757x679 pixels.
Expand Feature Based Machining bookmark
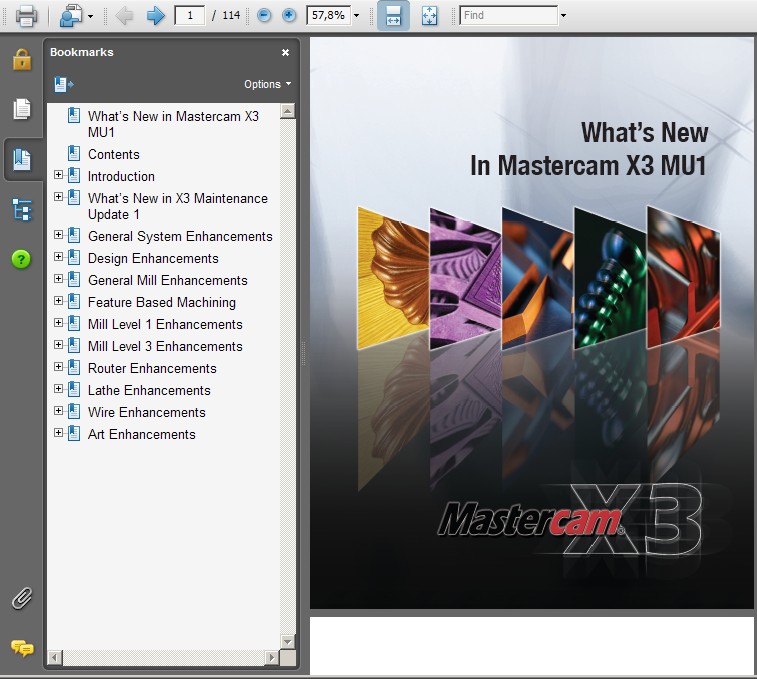click(58, 300)
